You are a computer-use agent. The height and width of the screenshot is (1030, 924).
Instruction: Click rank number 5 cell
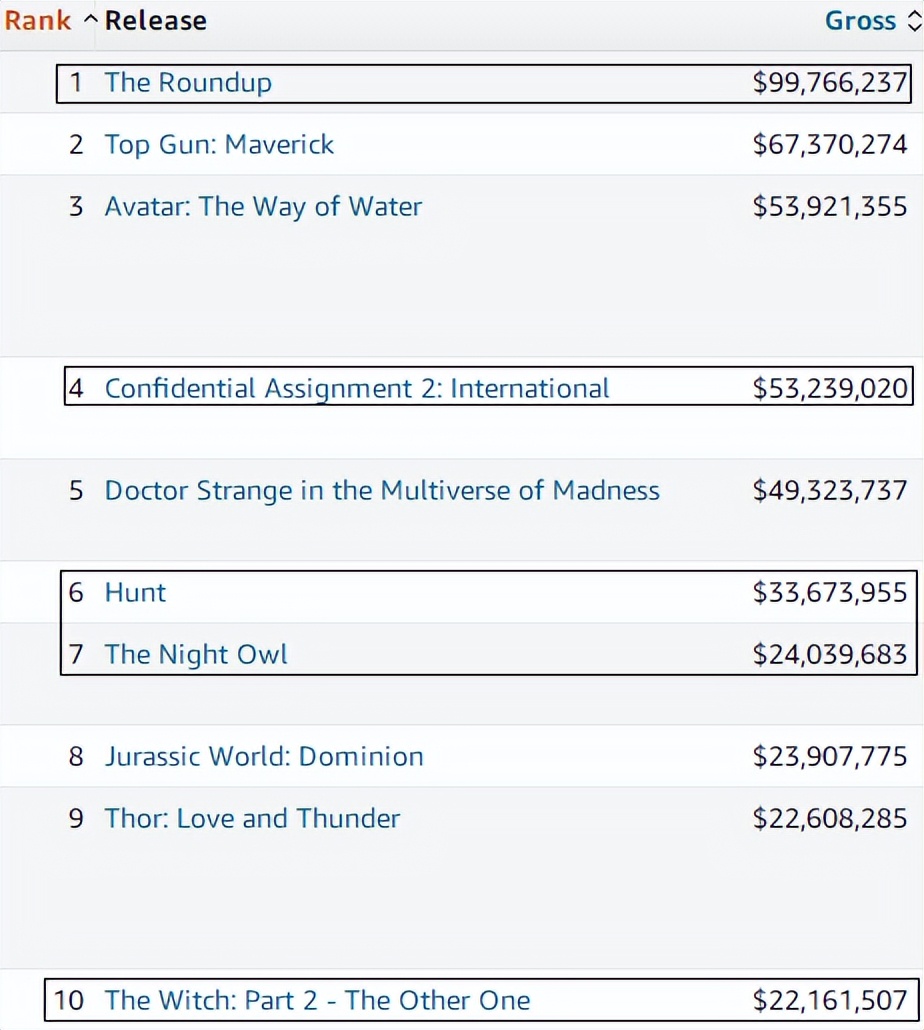click(77, 491)
